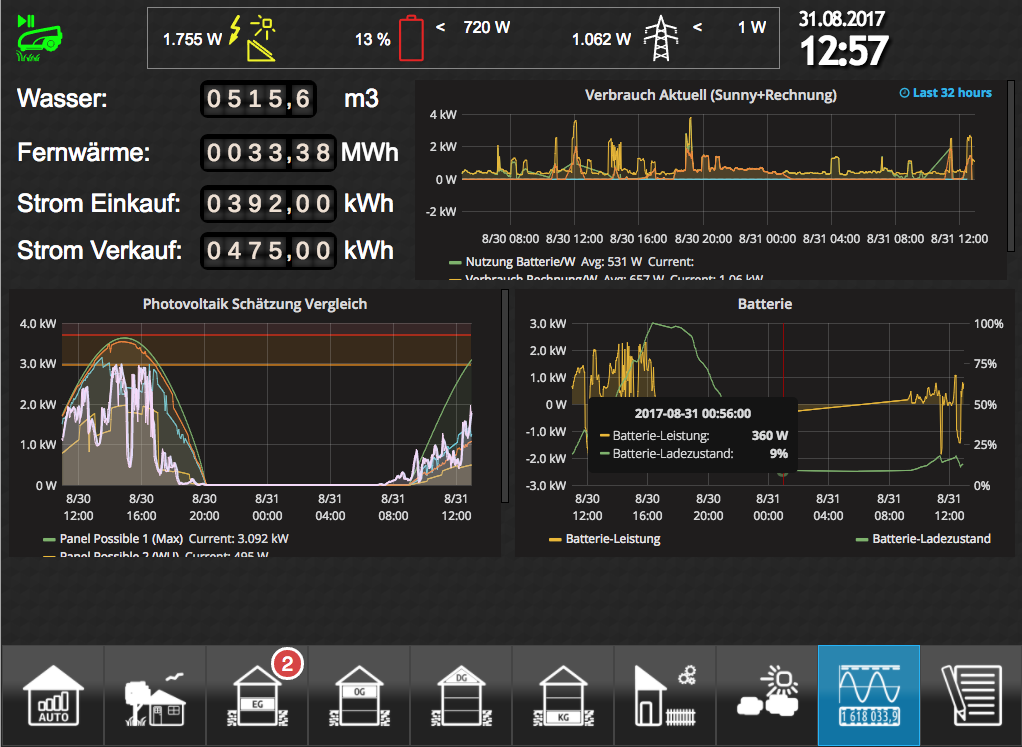Select the red battery charge icon

point(411,39)
